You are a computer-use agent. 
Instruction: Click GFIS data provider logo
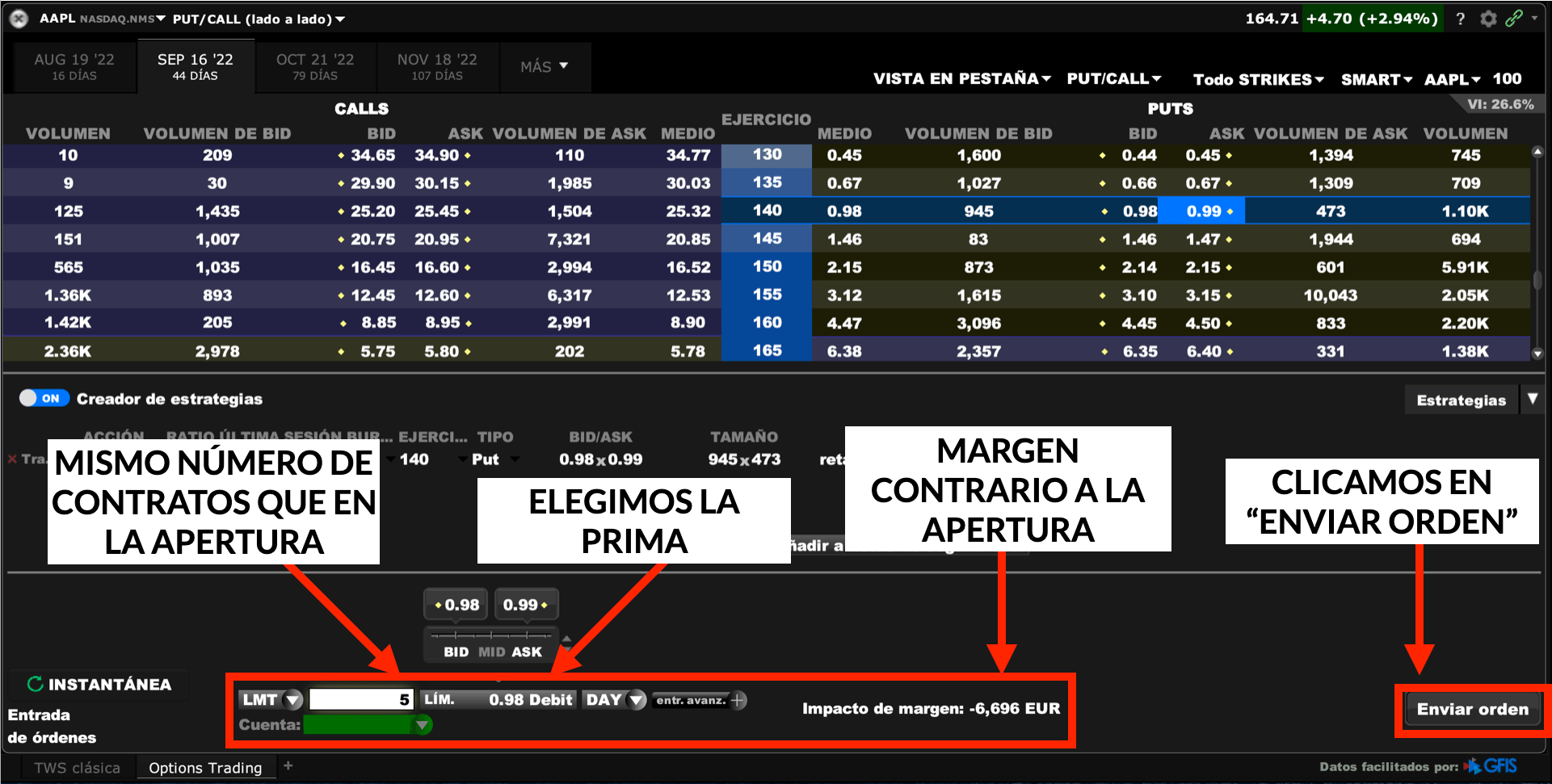pos(1491,765)
